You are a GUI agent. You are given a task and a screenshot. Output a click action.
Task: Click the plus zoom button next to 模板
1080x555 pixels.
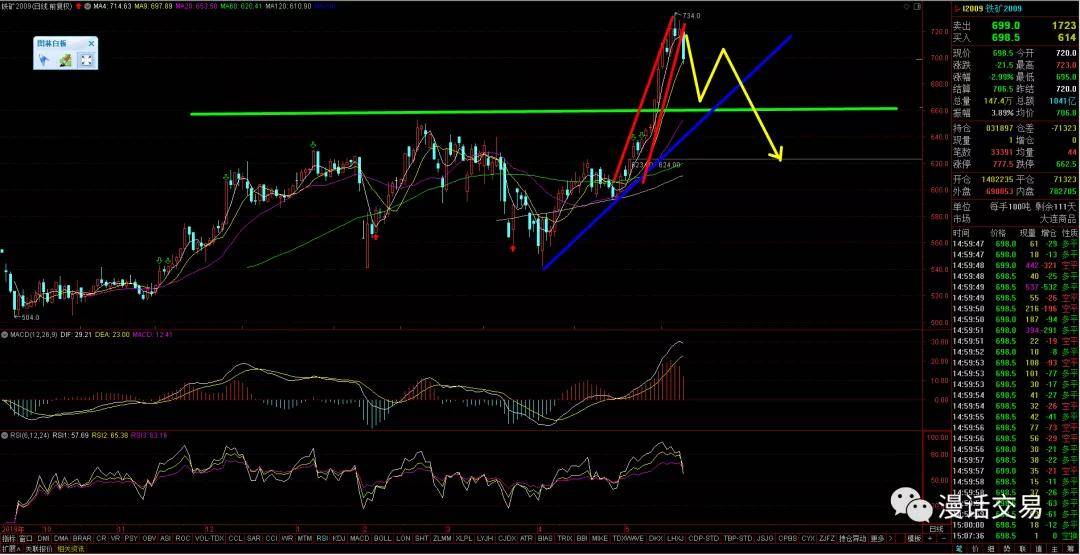click(x=930, y=538)
